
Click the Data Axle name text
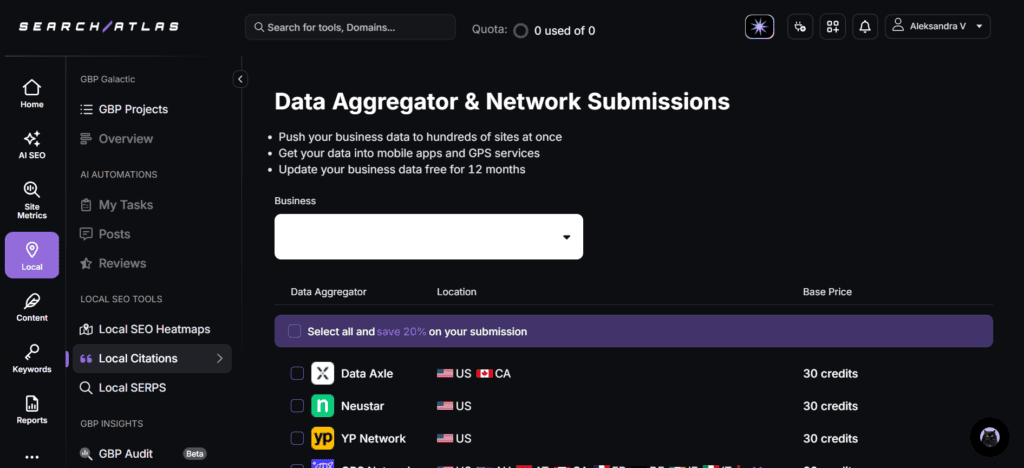point(367,374)
